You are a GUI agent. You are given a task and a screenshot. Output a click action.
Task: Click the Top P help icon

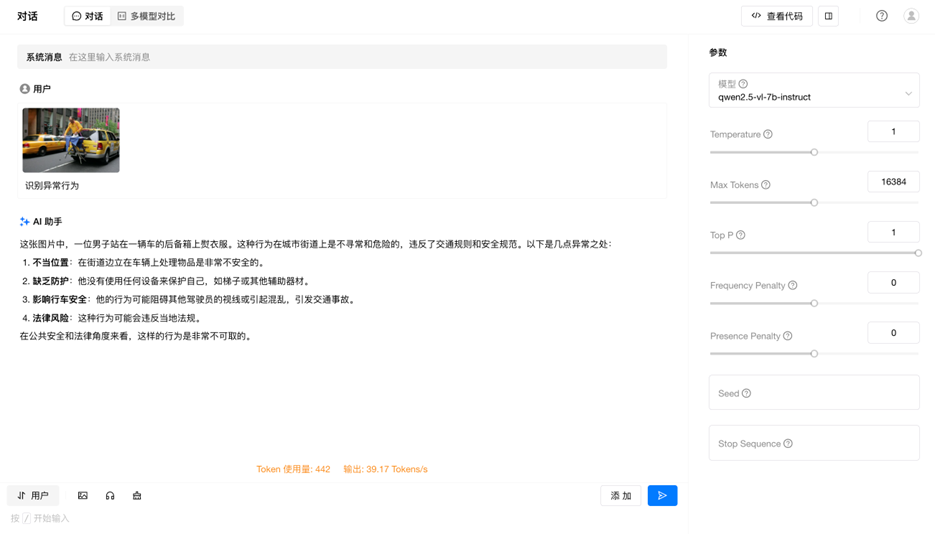coord(741,235)
